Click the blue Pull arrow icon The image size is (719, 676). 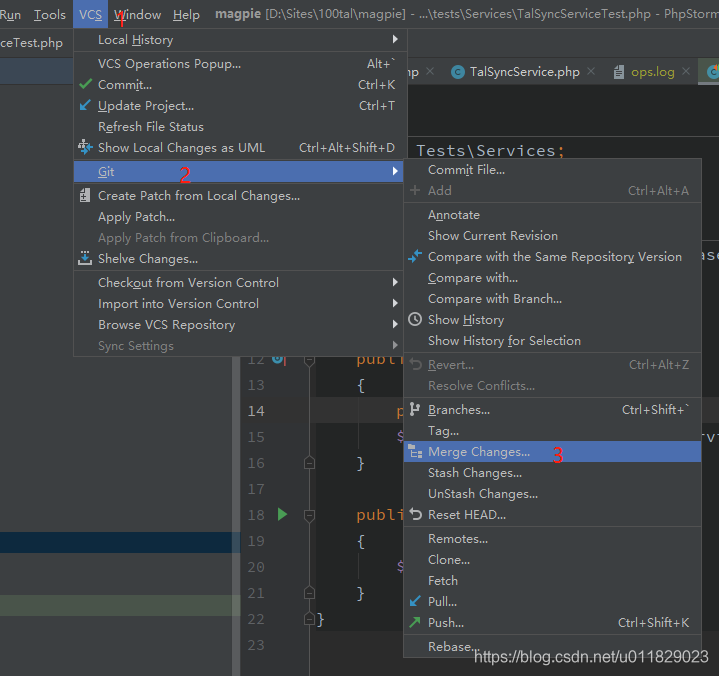coord(415,601)
